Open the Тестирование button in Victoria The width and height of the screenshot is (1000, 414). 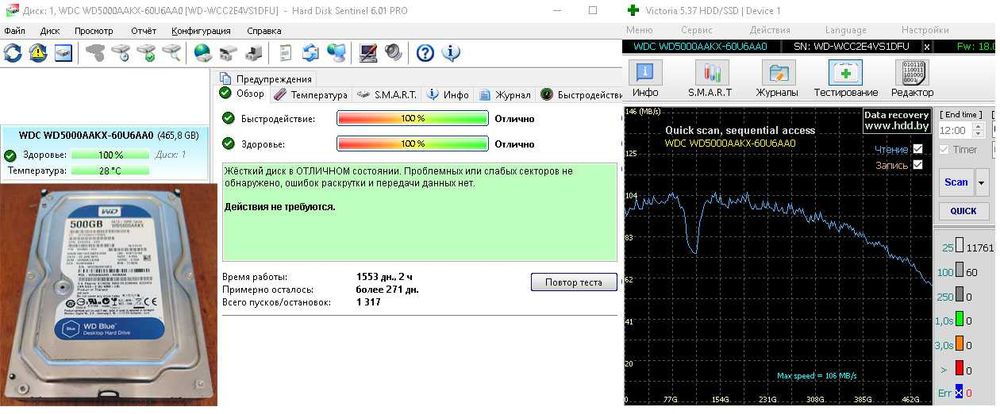846,78
